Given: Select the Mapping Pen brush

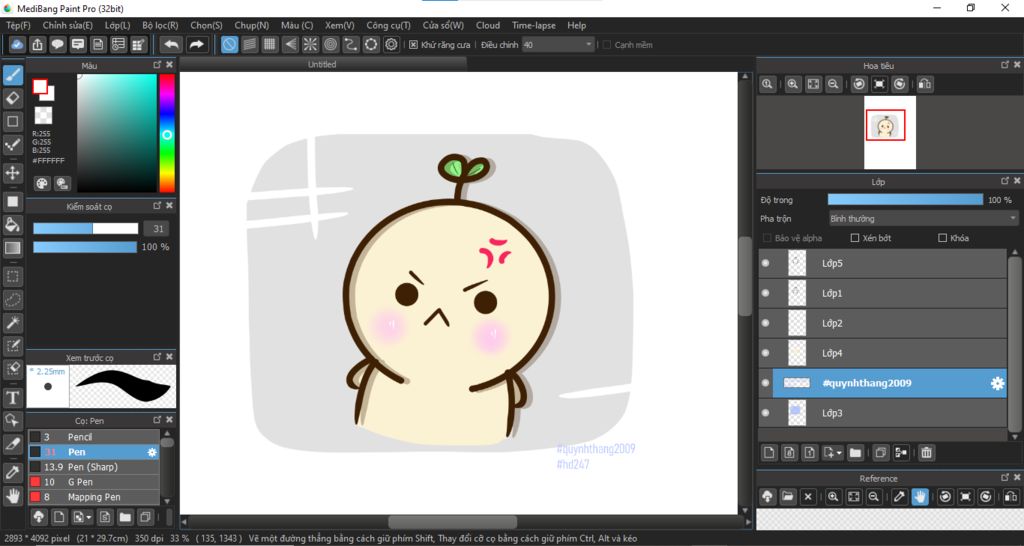Looking at the screenshot, I should (x=93, y=497).
